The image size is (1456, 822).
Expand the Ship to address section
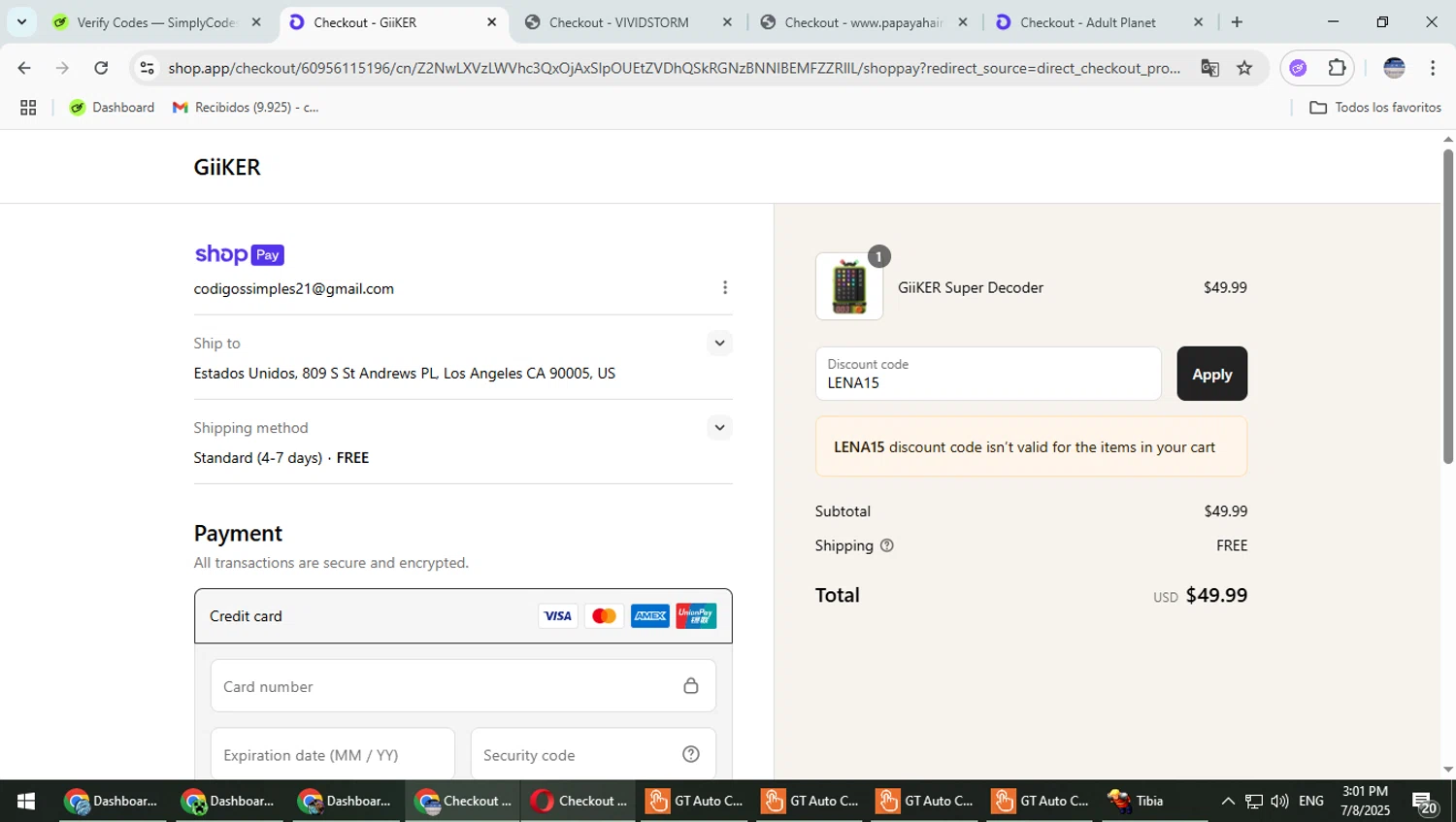pos(719,343)
